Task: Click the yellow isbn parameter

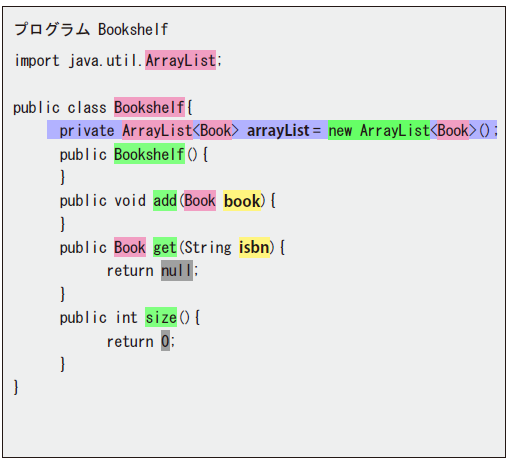Action: pos(254,247)
